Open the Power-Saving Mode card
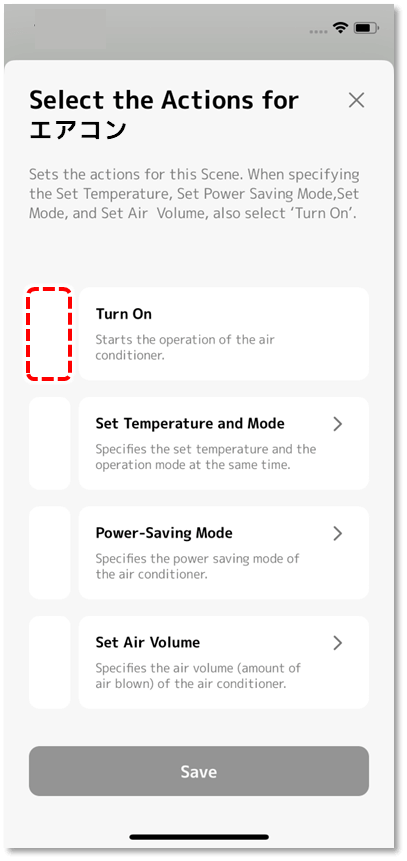 point(224,552)
